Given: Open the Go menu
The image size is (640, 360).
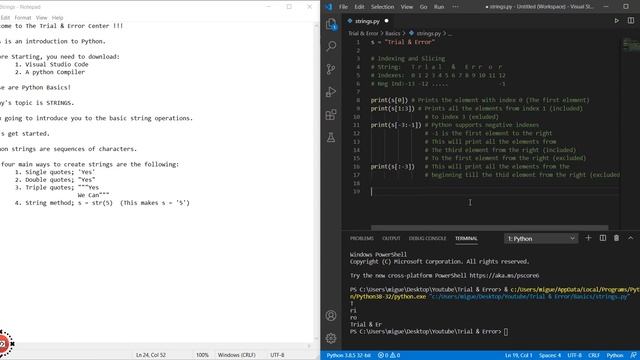Looking at the screenshot, I should [423, 7].
